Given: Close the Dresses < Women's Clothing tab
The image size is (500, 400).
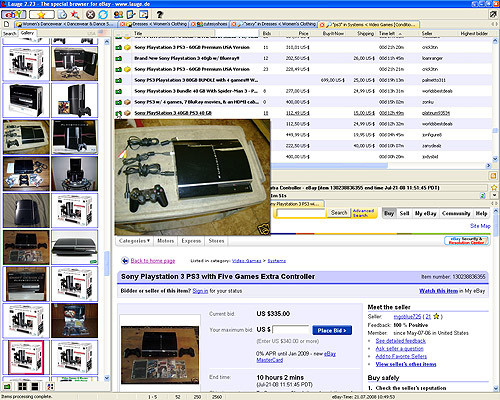Looking at the screenshot, I should pyautogui.click(x=123, y=24).
